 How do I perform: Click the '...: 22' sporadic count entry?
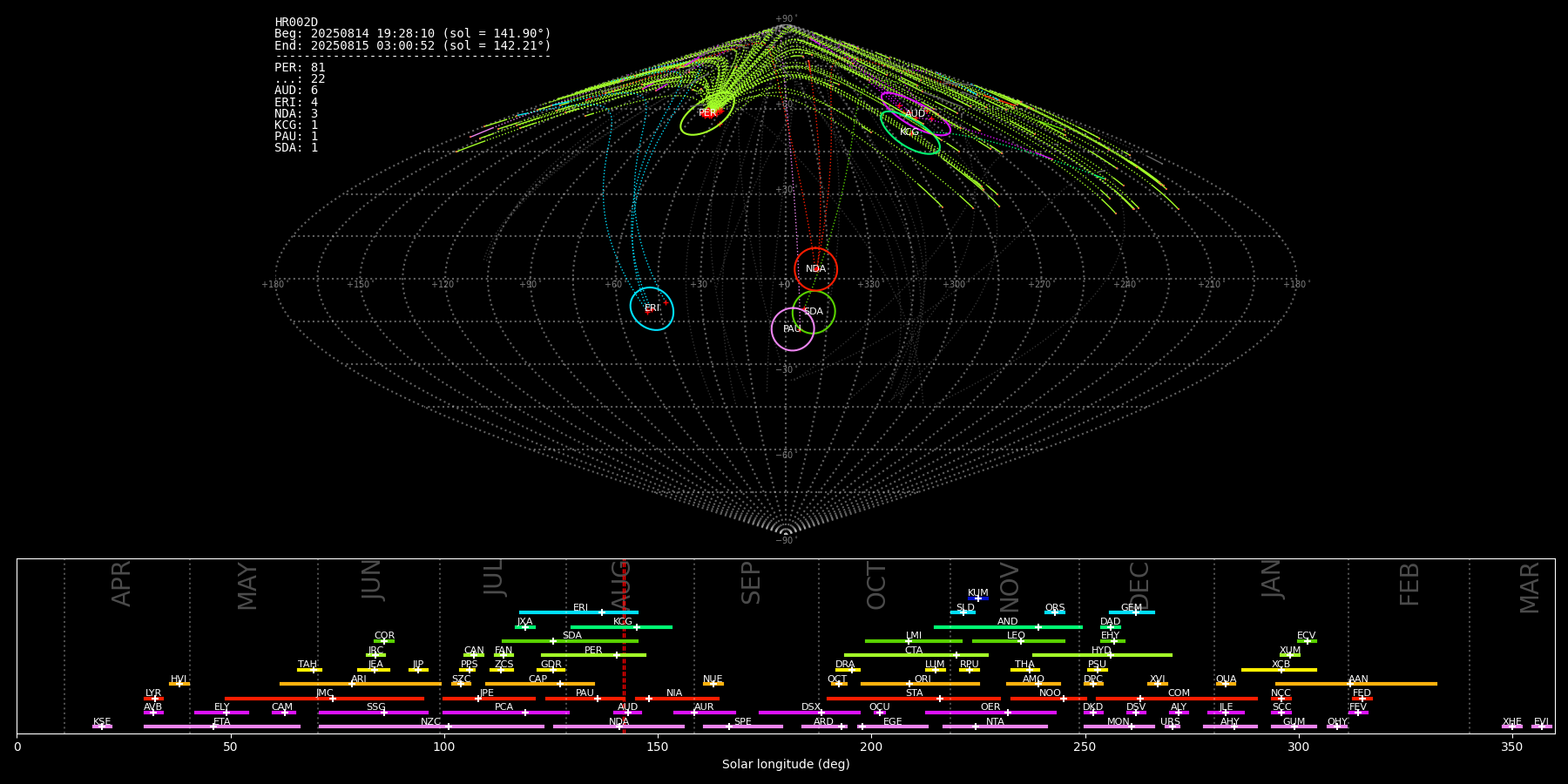[x=300, y=79]
